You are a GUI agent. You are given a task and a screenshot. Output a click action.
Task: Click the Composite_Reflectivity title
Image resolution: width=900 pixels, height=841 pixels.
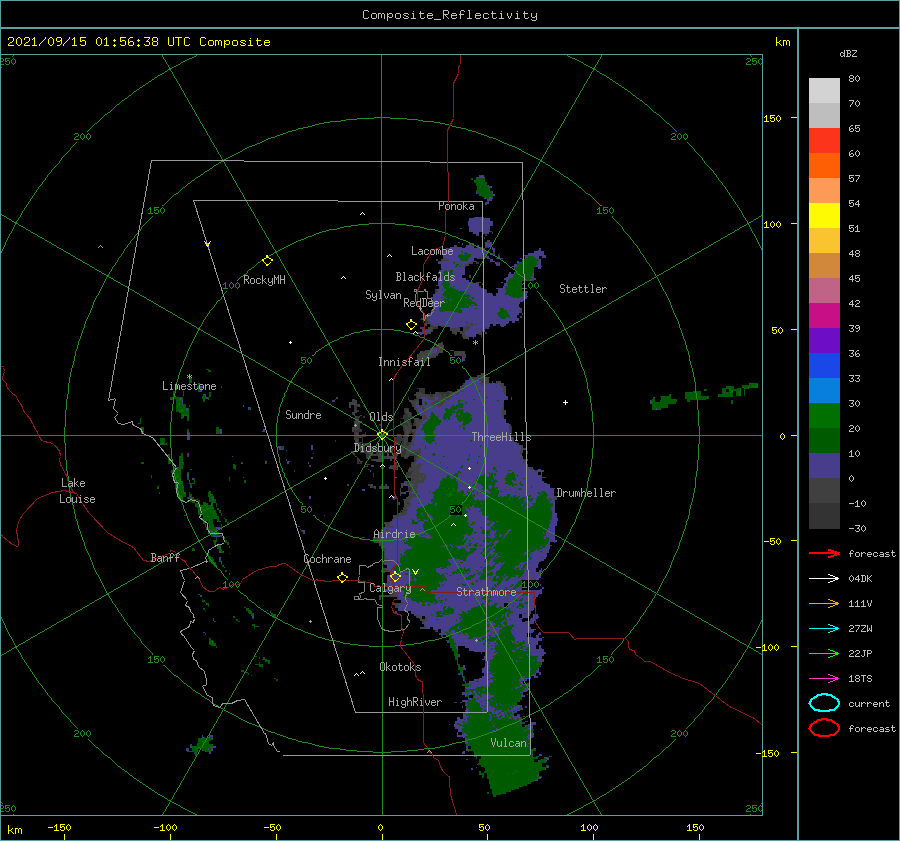[450, 15]
